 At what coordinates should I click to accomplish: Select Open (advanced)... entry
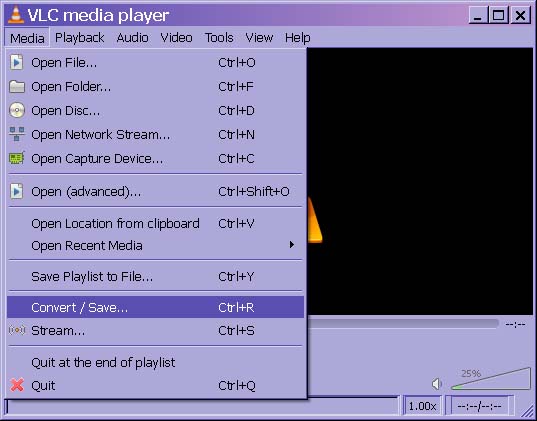coord(155,191)
